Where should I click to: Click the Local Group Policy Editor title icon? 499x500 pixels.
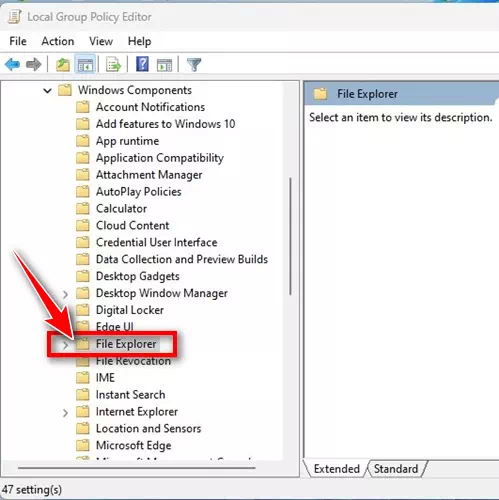(x=14, y=17)
